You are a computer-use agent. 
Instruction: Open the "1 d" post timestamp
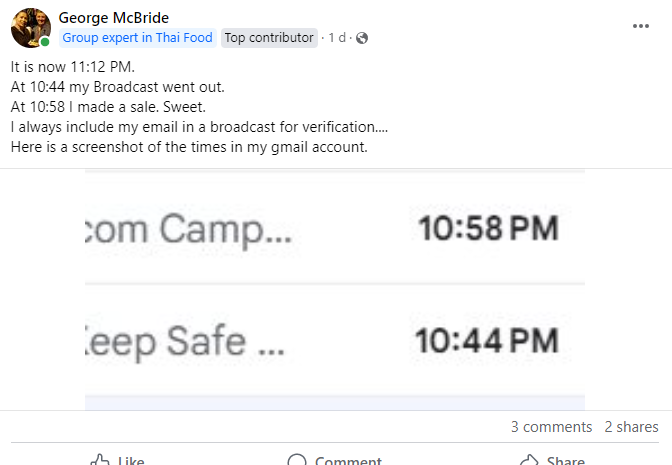338,38
